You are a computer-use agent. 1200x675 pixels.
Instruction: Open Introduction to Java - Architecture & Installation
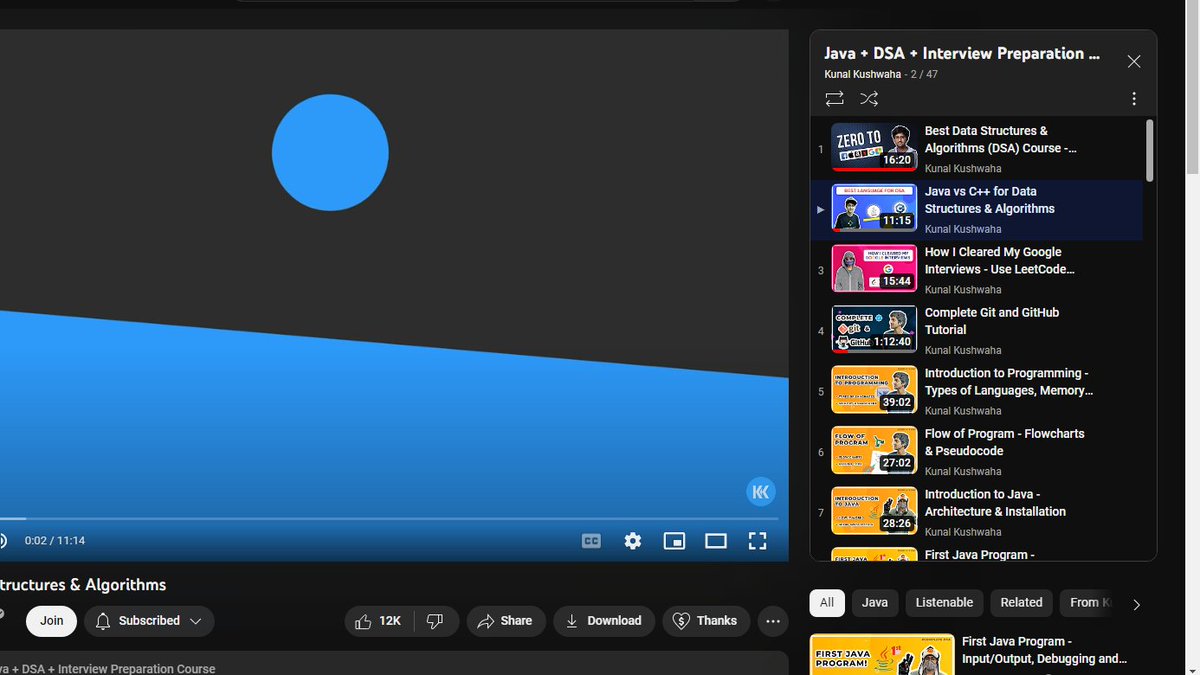click(x=995, y=503)
